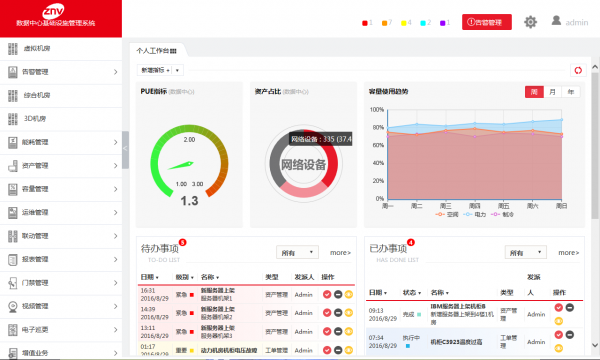The image size is (600, 360).
Task: Click the more link in 待办事项 panel
Action: point(340,252)
